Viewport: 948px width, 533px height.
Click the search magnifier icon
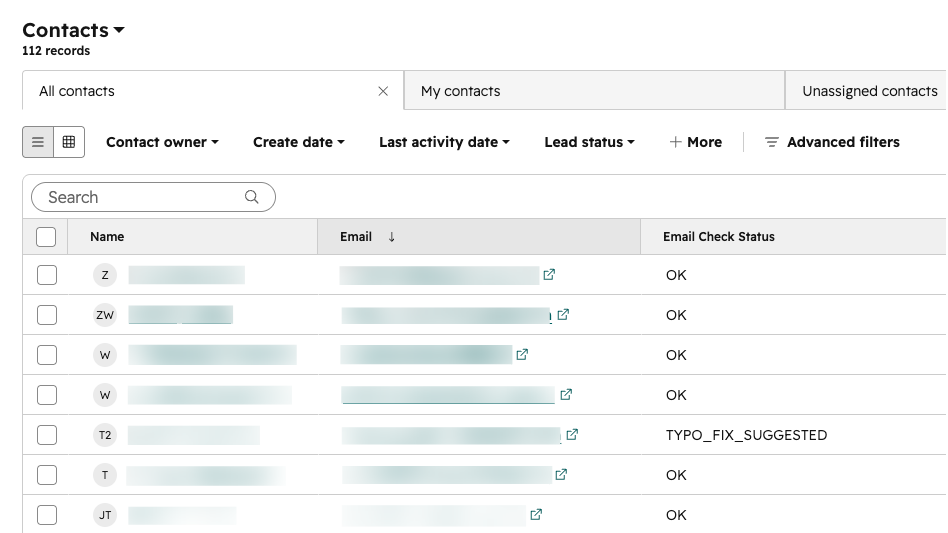[x=252, y=197]
